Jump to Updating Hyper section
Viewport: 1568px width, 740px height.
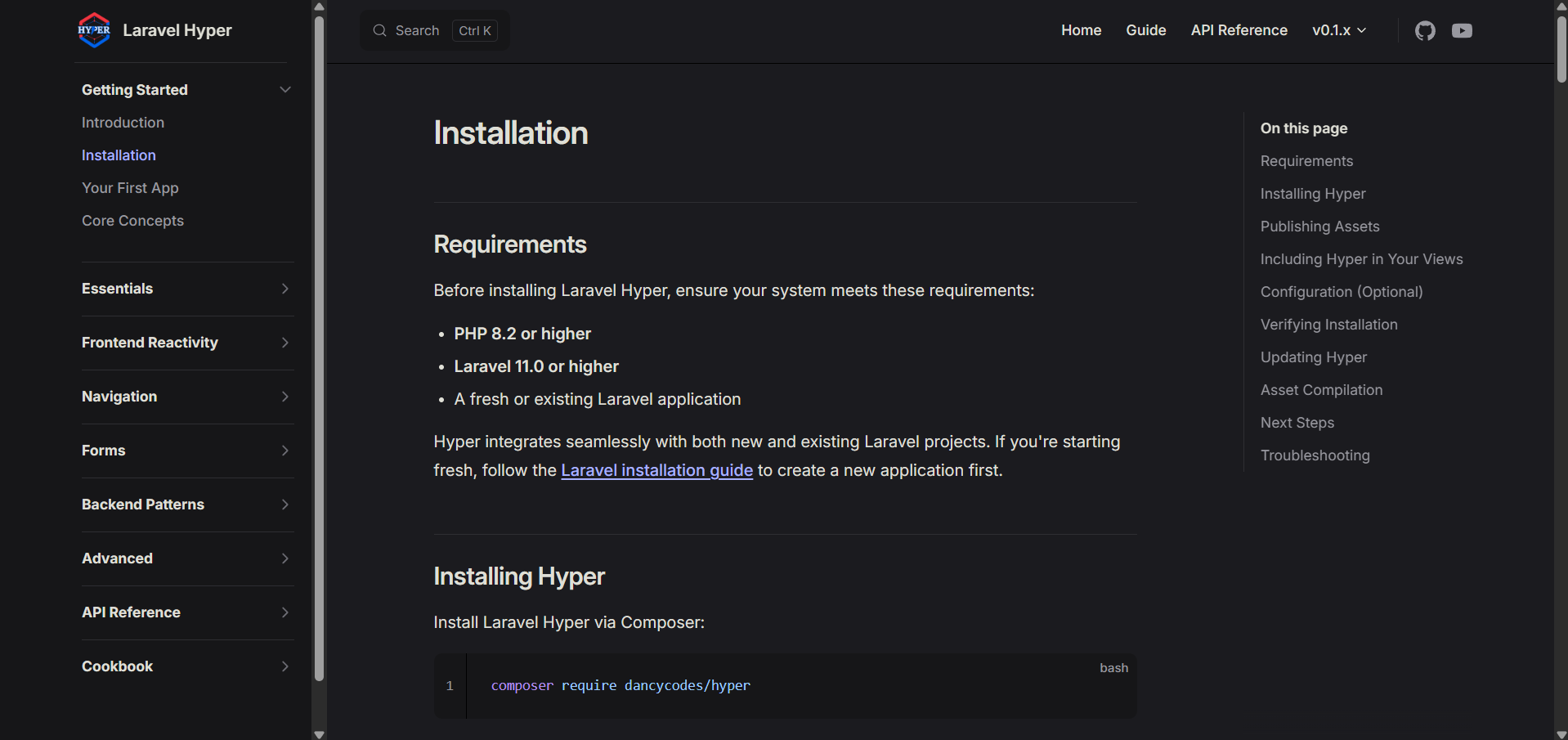click(x=1313, y=357)
